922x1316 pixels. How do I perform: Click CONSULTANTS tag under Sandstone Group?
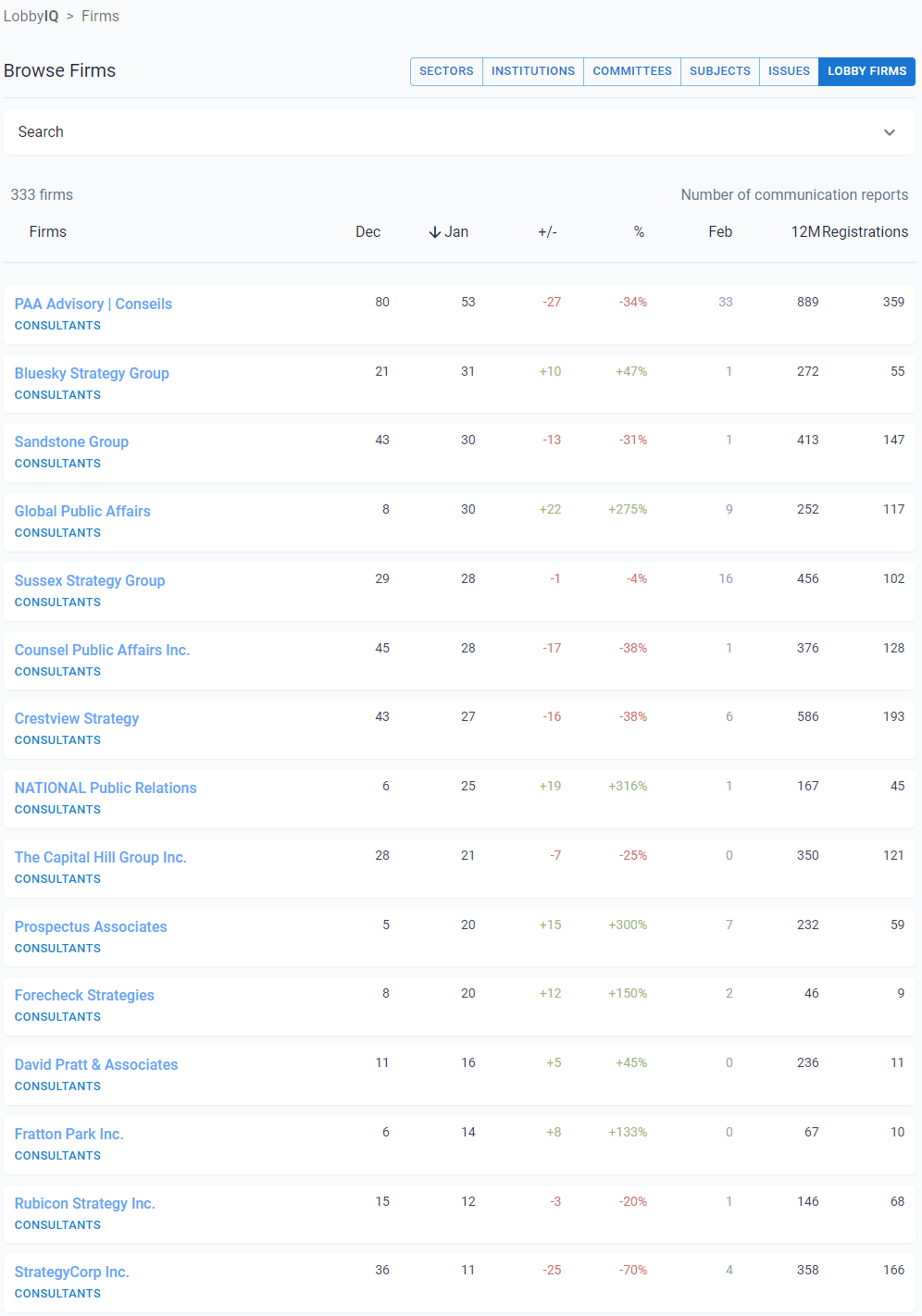[57, 464]
